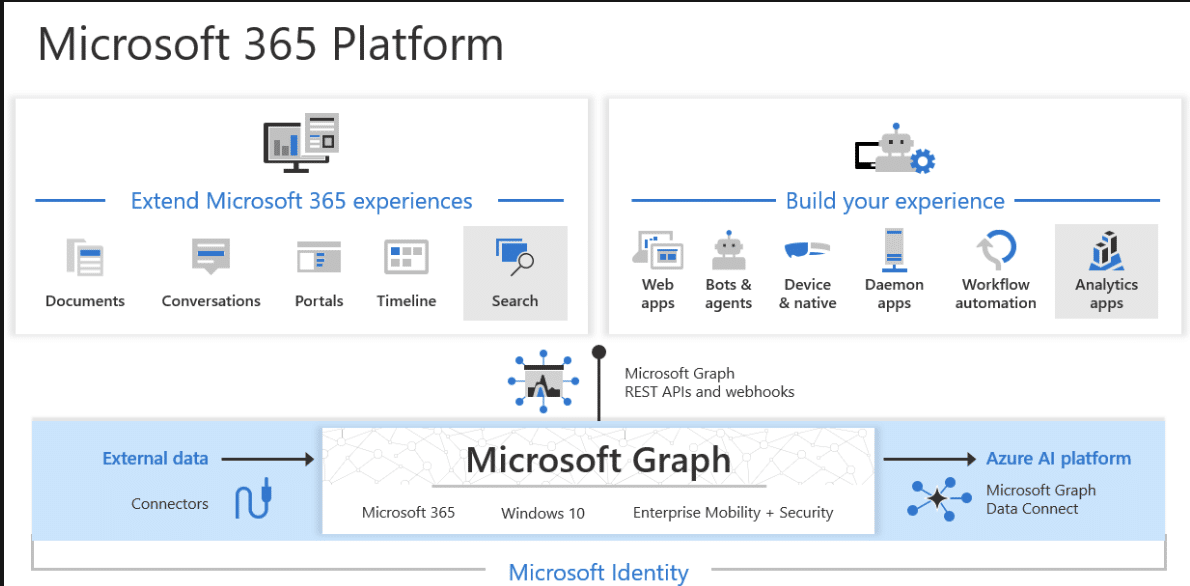Click the Search magnifier icon
The image size is (1190, 586).
tap(515, 257)
